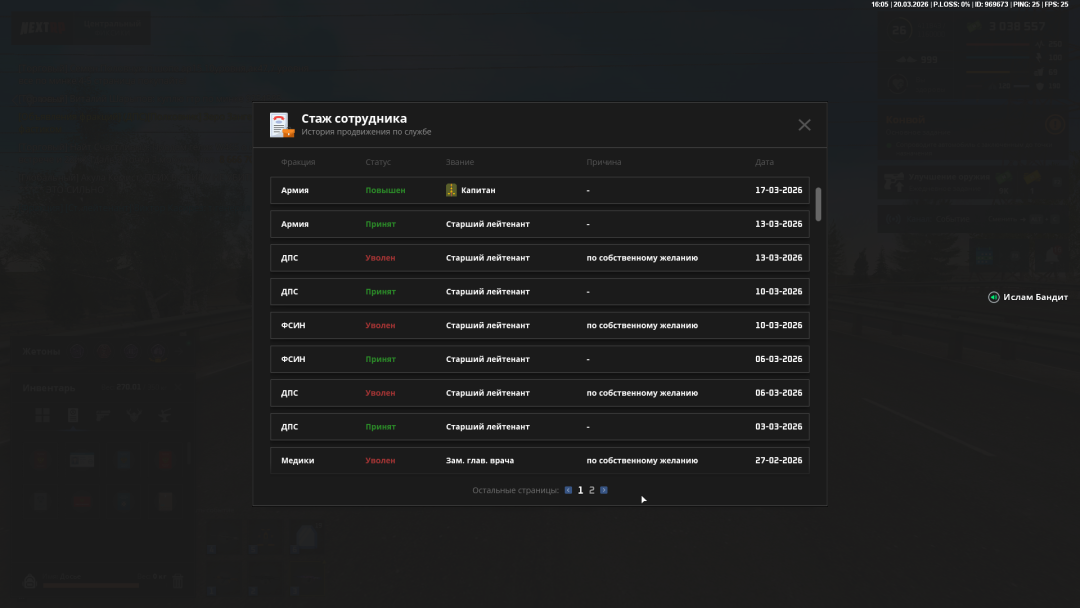Click the history list scrollbar thumb
1080x608 pixels.
(x=818, y=204)
